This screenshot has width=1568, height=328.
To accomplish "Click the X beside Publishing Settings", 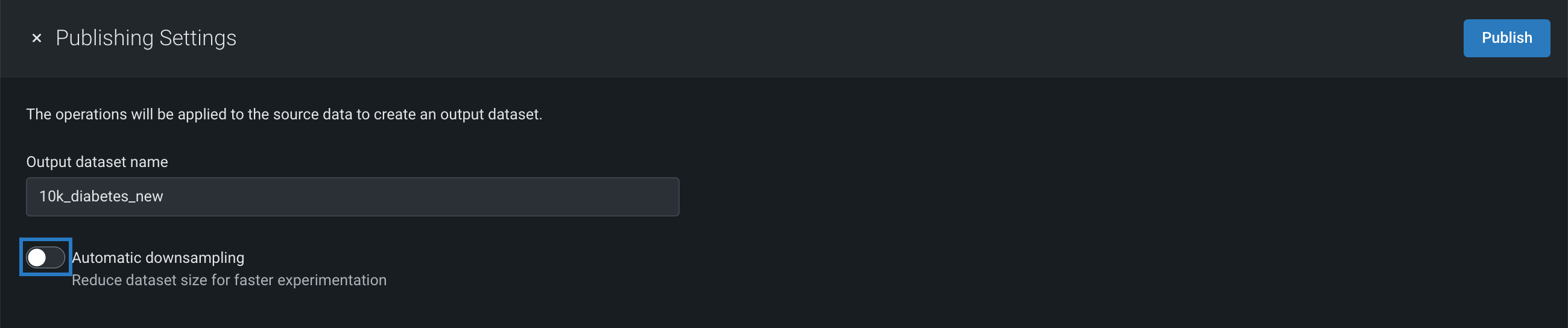I will pyautogui.click(x=37, y=39).
